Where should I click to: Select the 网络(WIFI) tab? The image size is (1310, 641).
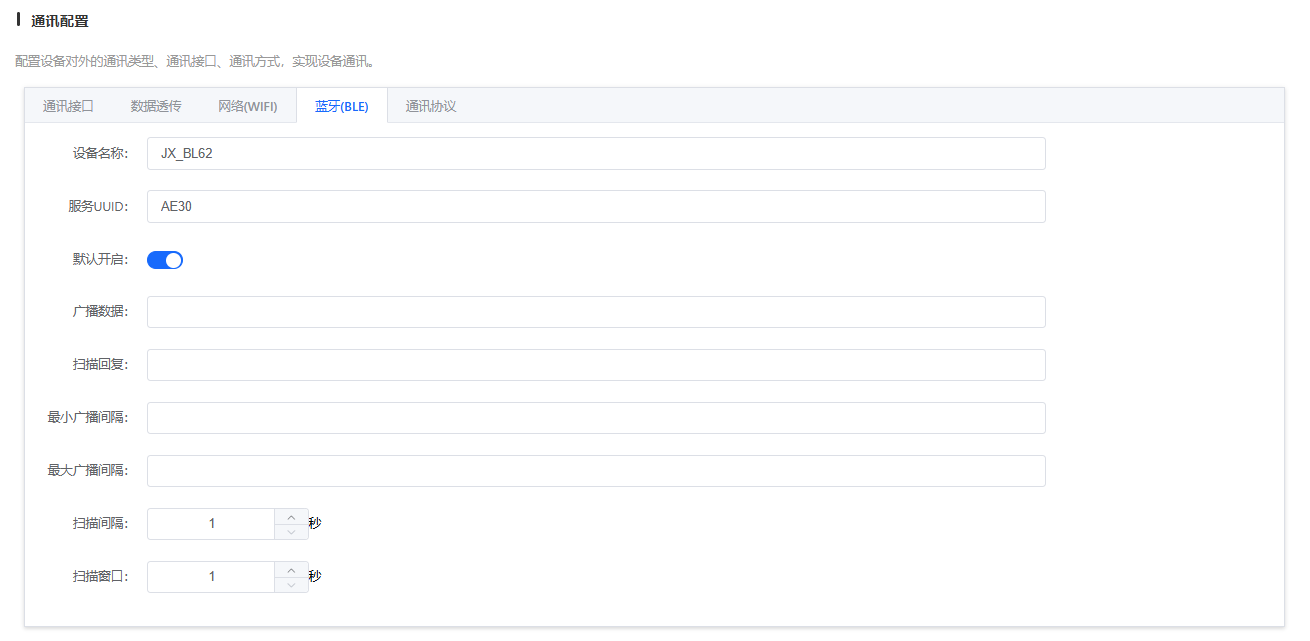(248, 106)
